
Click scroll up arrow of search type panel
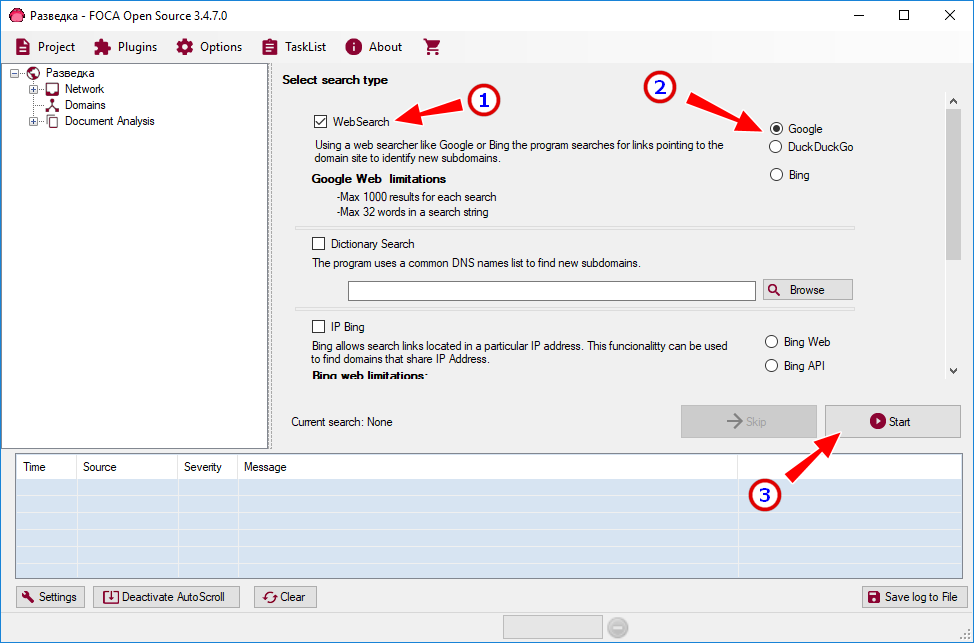(954, 101)
